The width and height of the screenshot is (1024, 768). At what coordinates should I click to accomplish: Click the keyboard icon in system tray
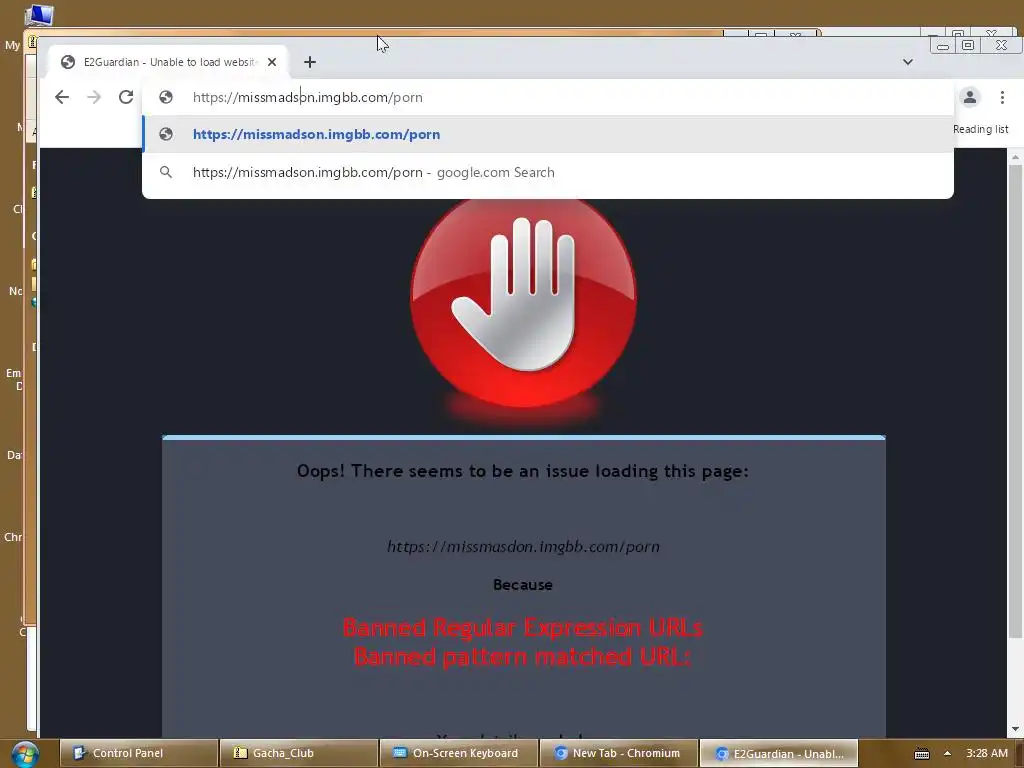tap(921, 754)
